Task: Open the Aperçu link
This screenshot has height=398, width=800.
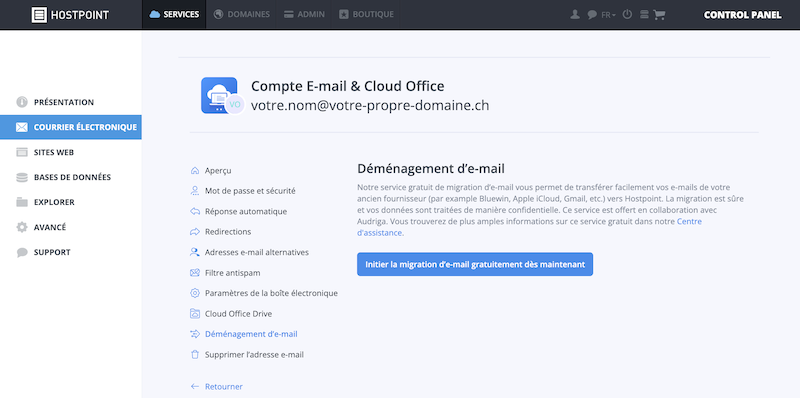Action: (218, 171)
